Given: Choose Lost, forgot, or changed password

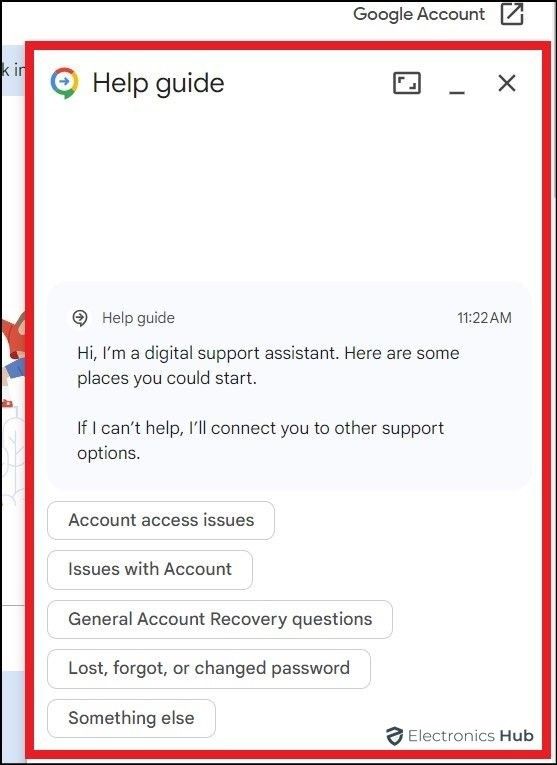Looking at the screenshot, I should 209,668.
